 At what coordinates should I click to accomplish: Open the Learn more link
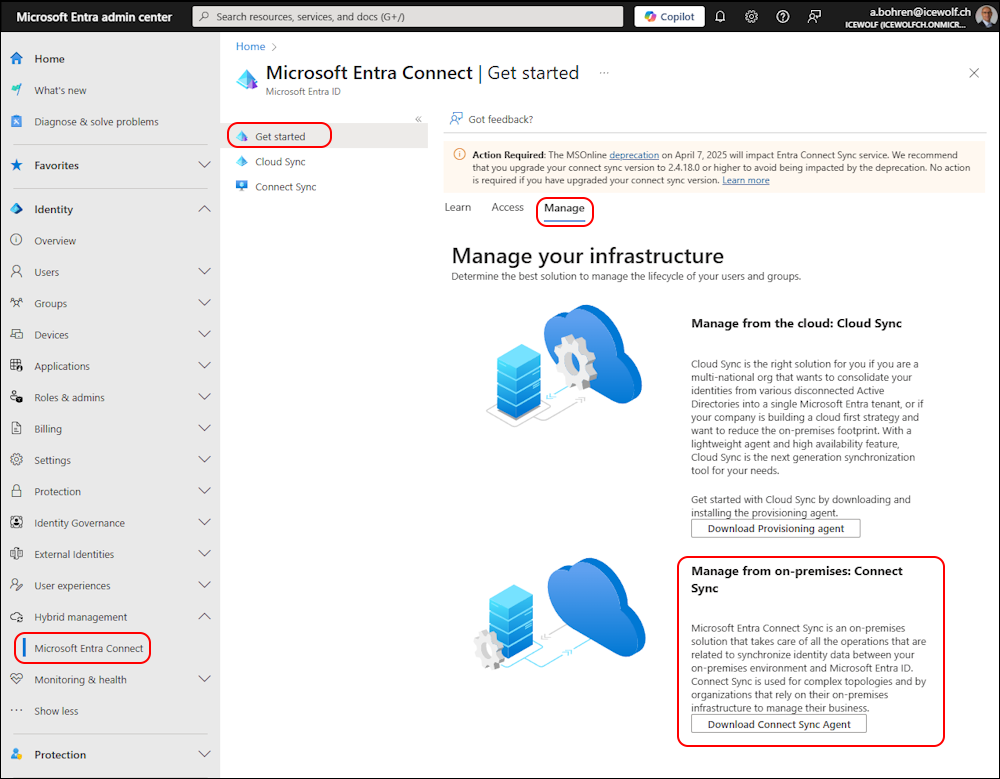(x=746, y=181)
